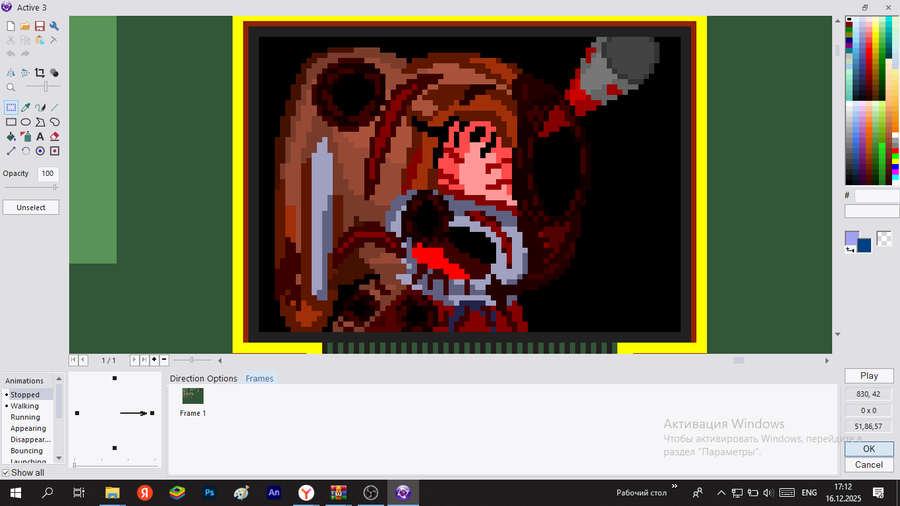
Task: Select the Appearing animation
Action: (x=28, y=429)
